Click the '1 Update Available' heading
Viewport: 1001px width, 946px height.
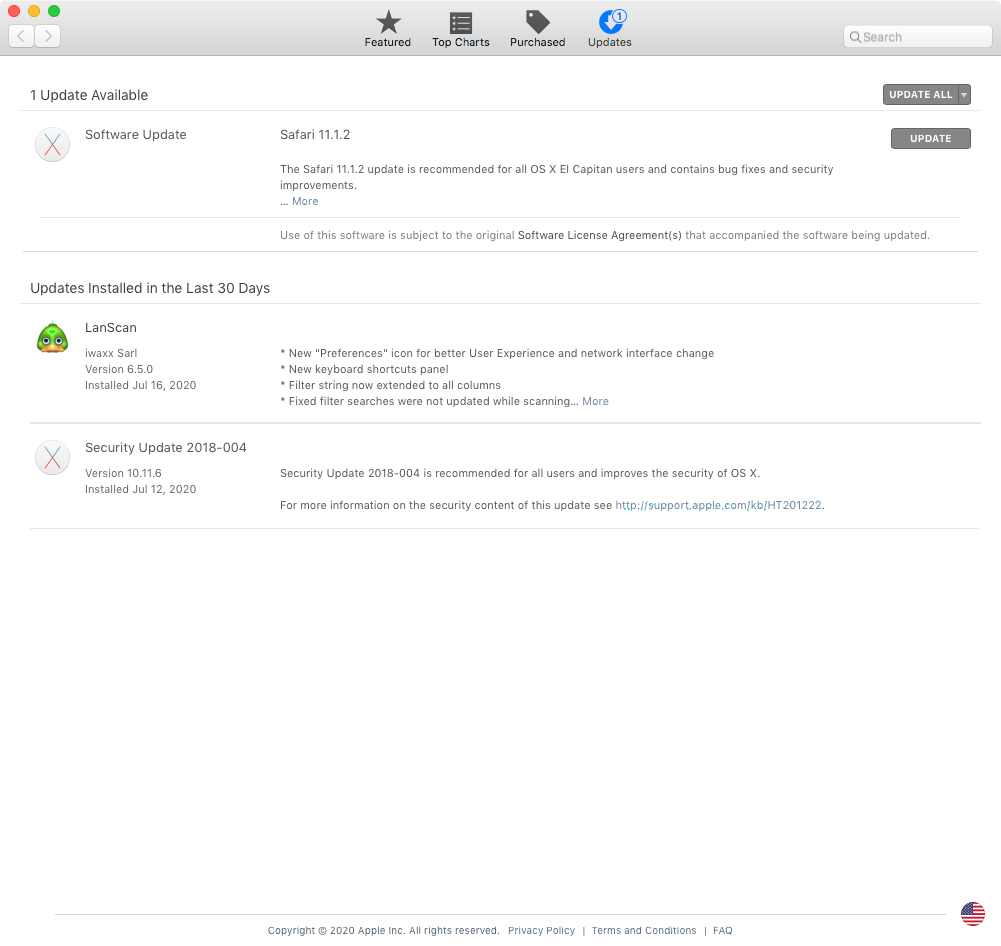coord(89,95)
